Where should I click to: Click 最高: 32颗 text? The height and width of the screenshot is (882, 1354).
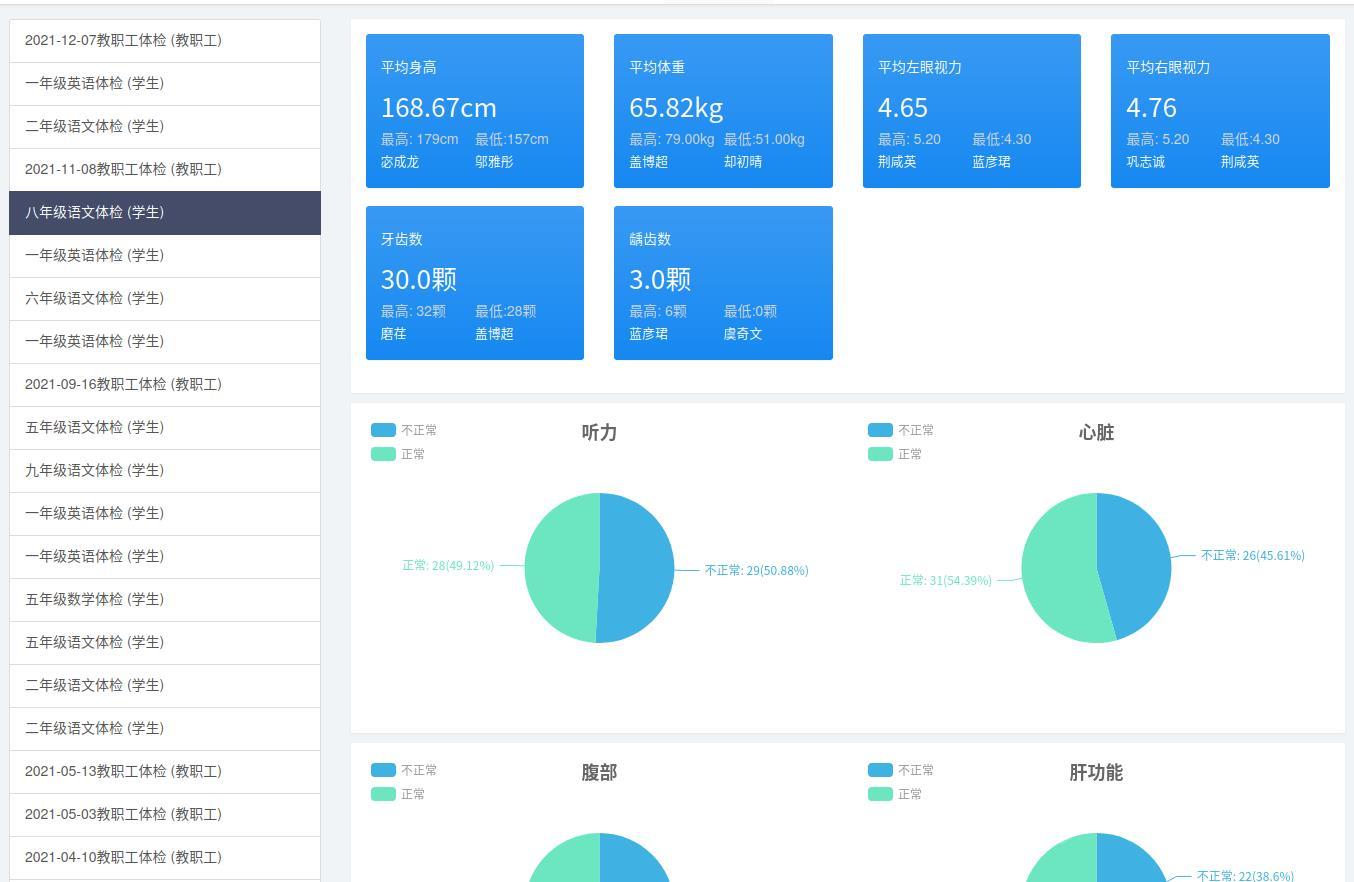[413, 312]
